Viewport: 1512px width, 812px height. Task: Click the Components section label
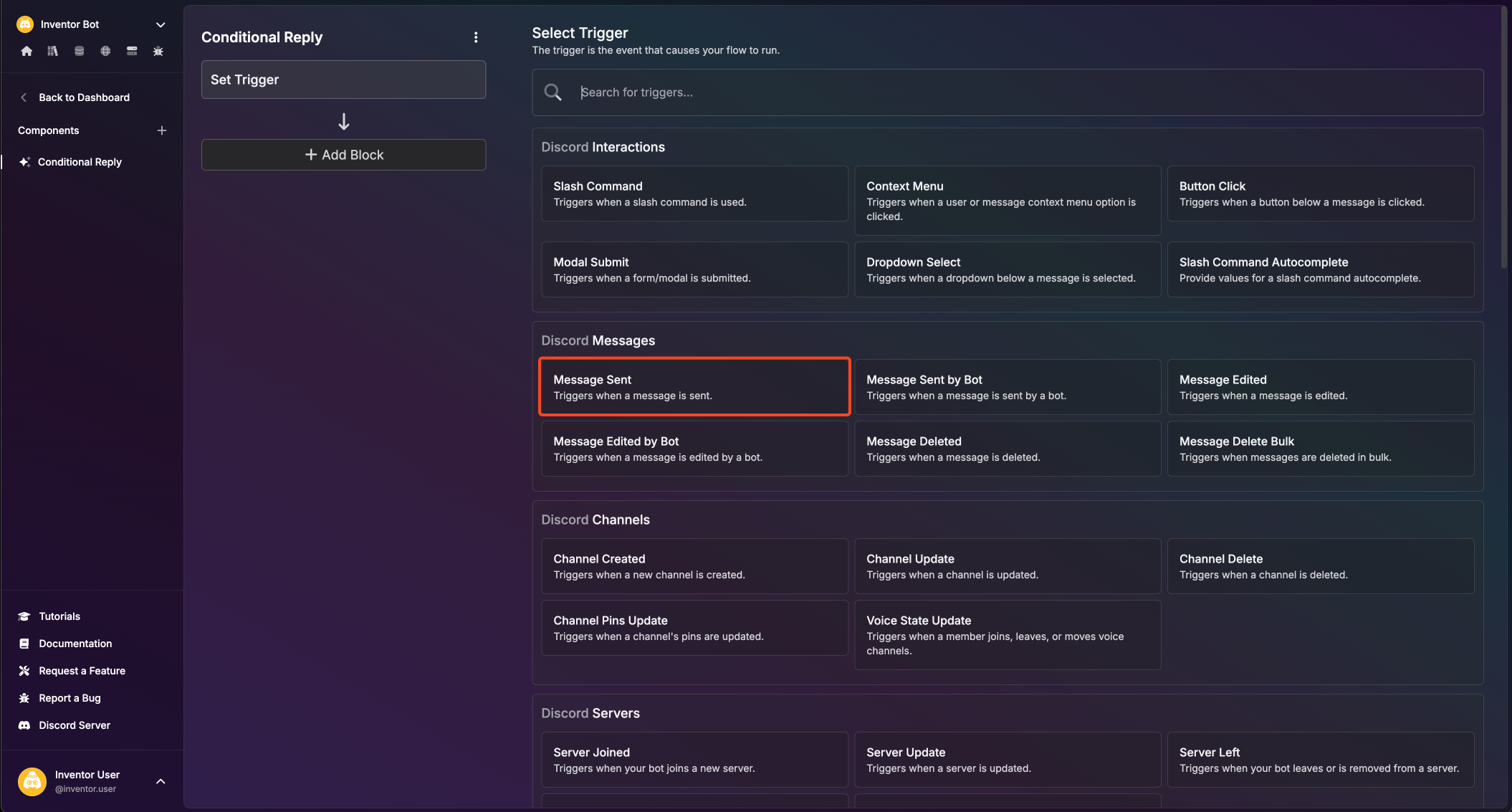(x=49, y=130)
